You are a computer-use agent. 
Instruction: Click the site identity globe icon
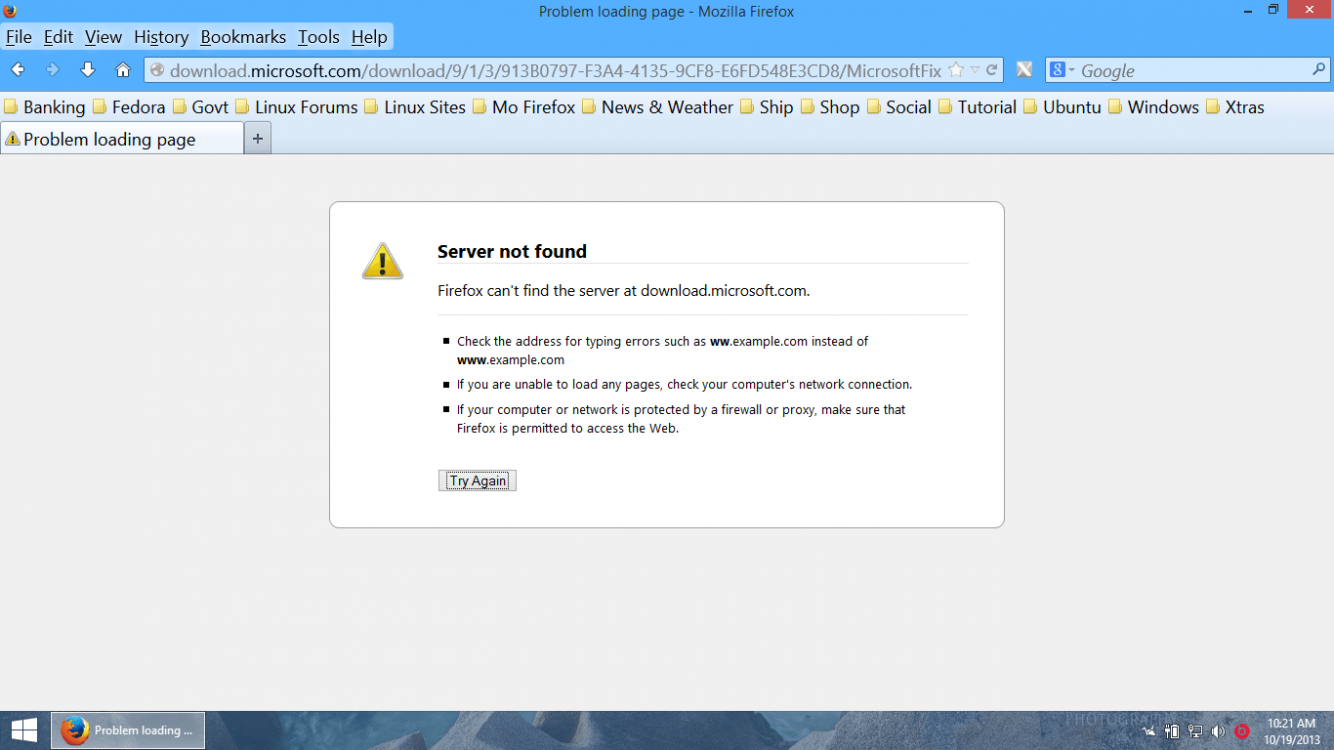coord(157,70)
